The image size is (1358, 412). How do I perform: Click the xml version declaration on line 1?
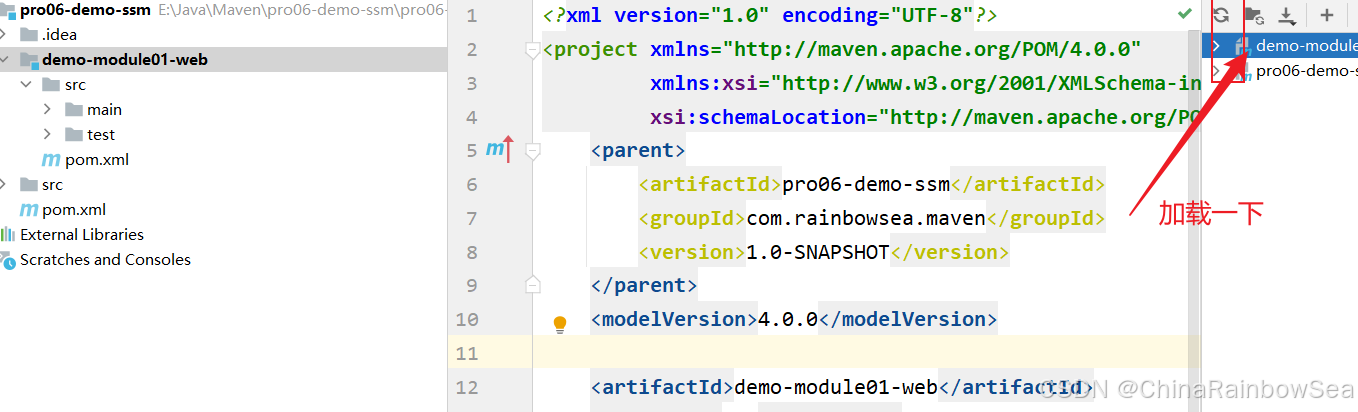click(769, 16)
